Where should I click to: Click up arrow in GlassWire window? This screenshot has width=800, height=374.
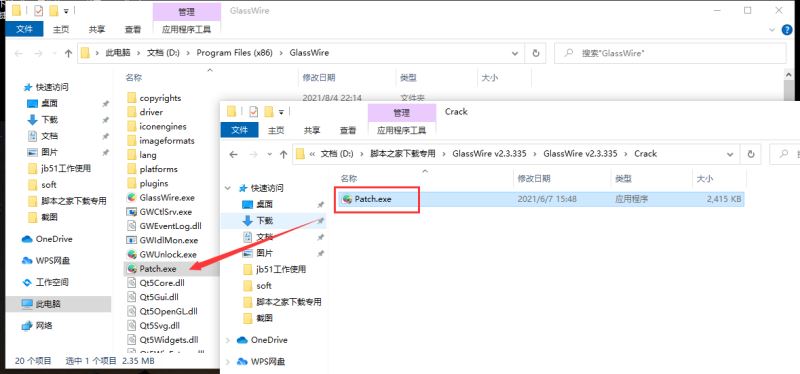point(68,53)
